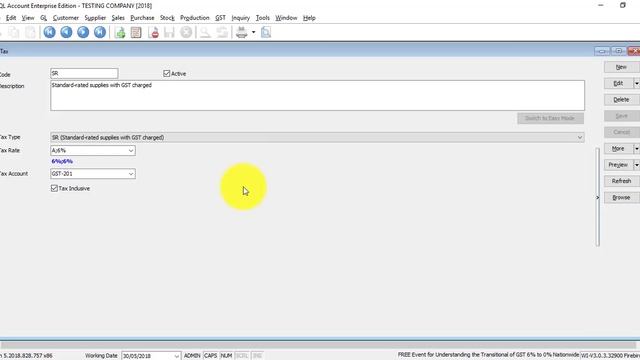640x360 pixels.
Task: Open the Purchase menu
Action: coord(142,18)
